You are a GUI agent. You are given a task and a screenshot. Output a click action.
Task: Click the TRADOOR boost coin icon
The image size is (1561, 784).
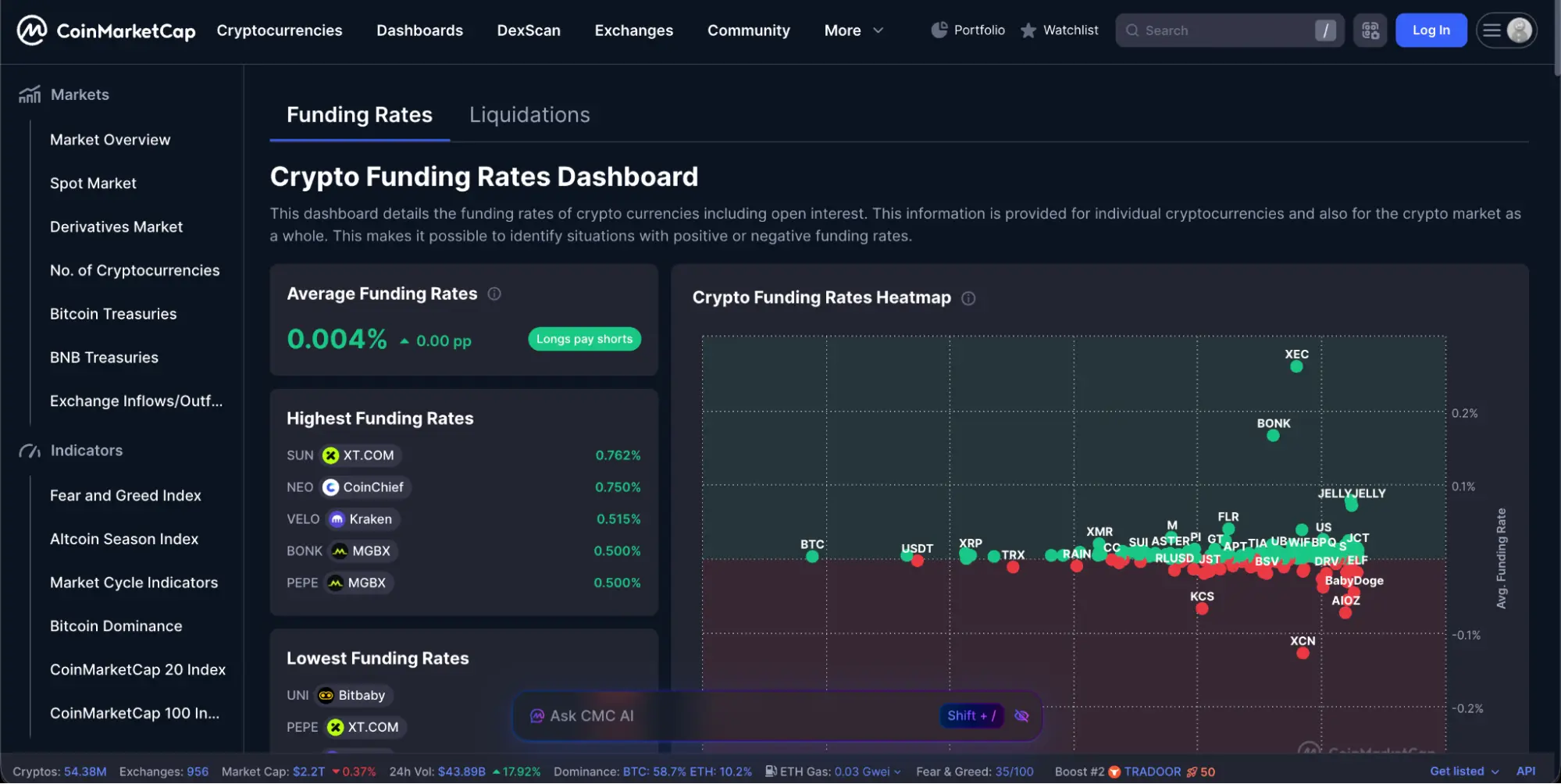point(1114,772)
